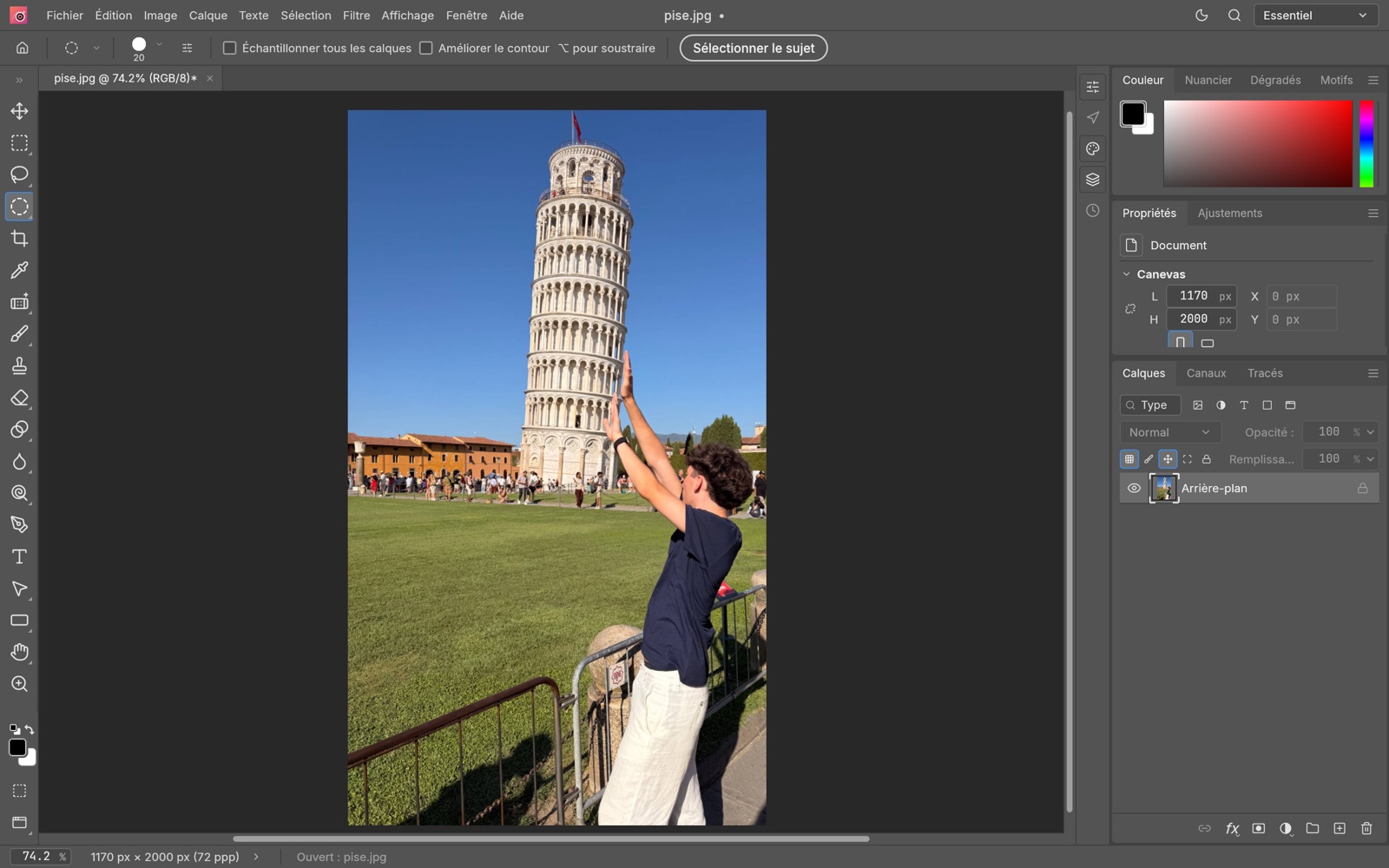Open the brush size preset dropdown arrow
The width and height of the screenshot is (1389, 868).
159,44
